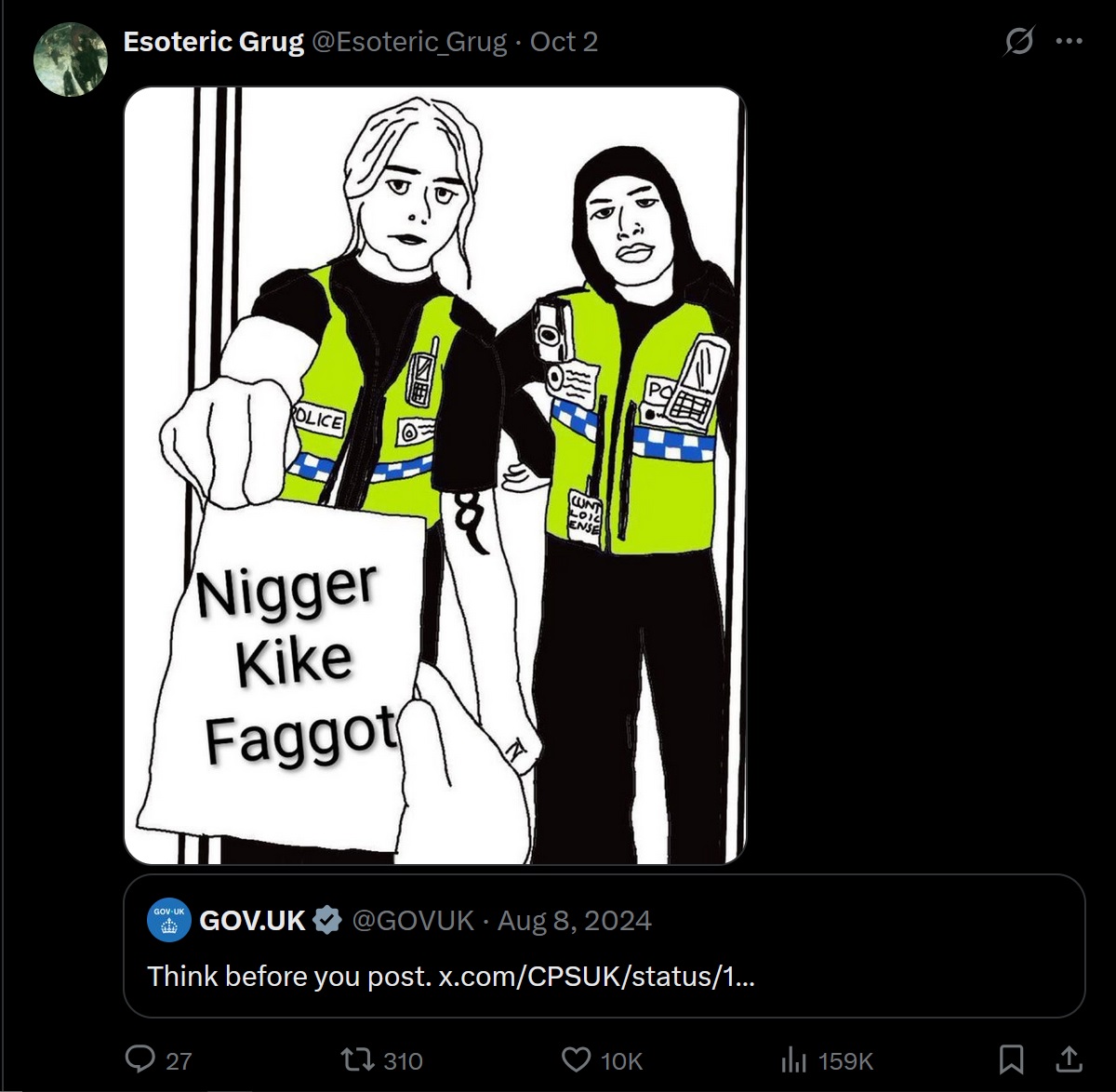The height and width of the screenshot is (1092, 1116).
Task: Click the GOV.UK account name
Action: tap(252, 920)
